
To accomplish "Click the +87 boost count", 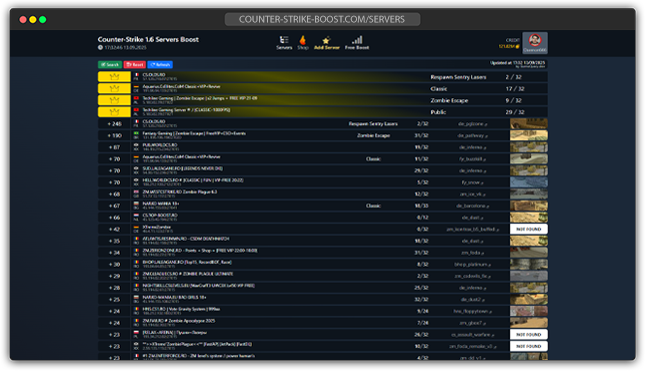I will tap(114, 147).
